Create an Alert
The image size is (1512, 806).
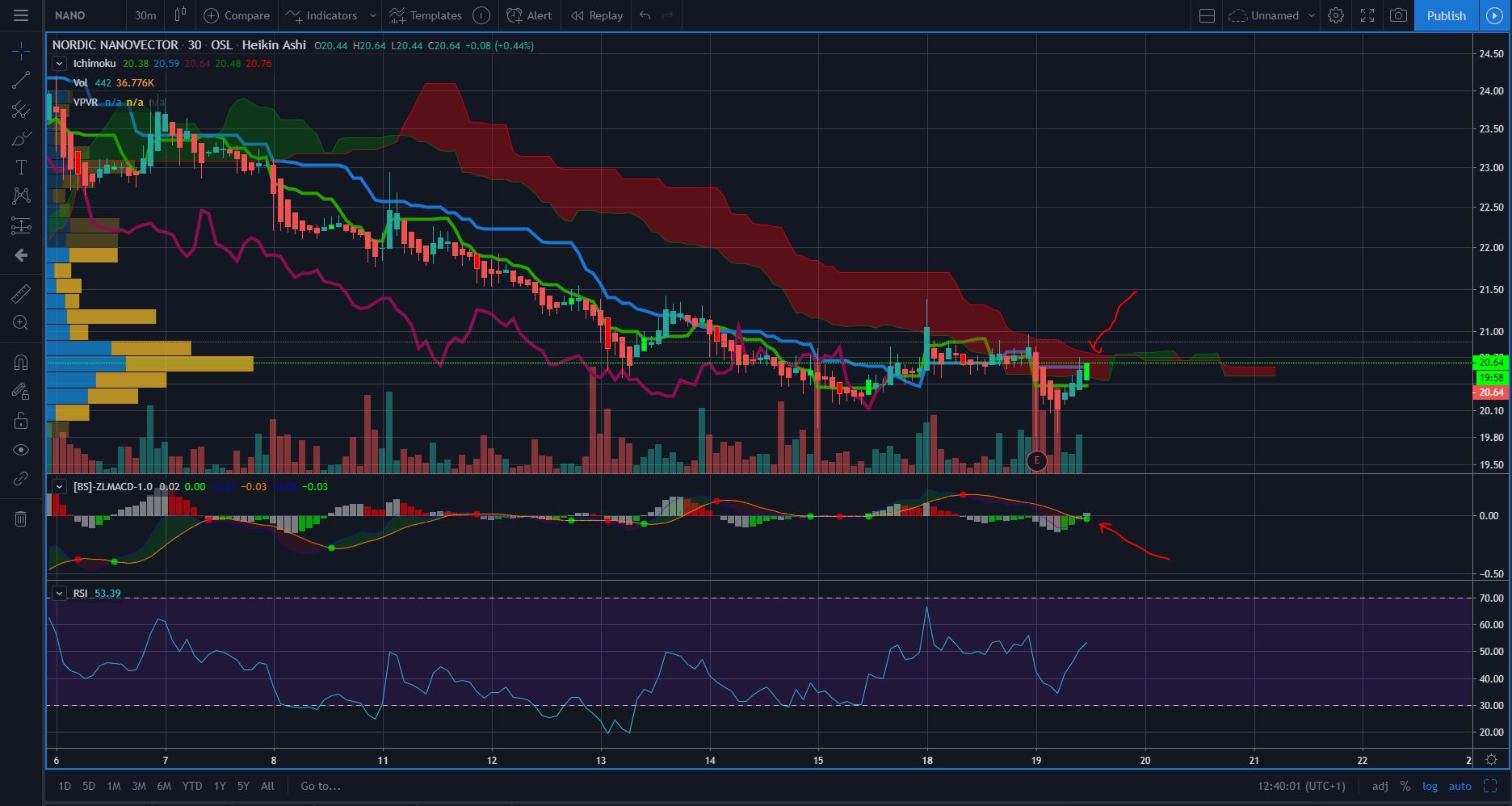click(529, 15)
